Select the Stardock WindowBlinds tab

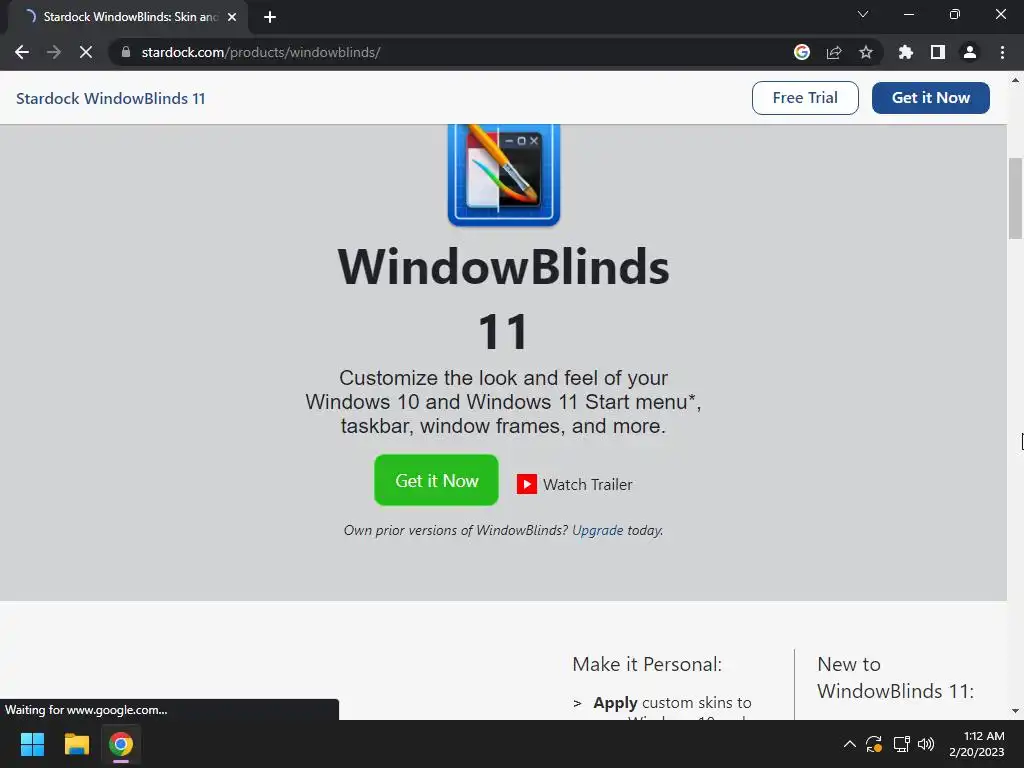tap(128, 17)
